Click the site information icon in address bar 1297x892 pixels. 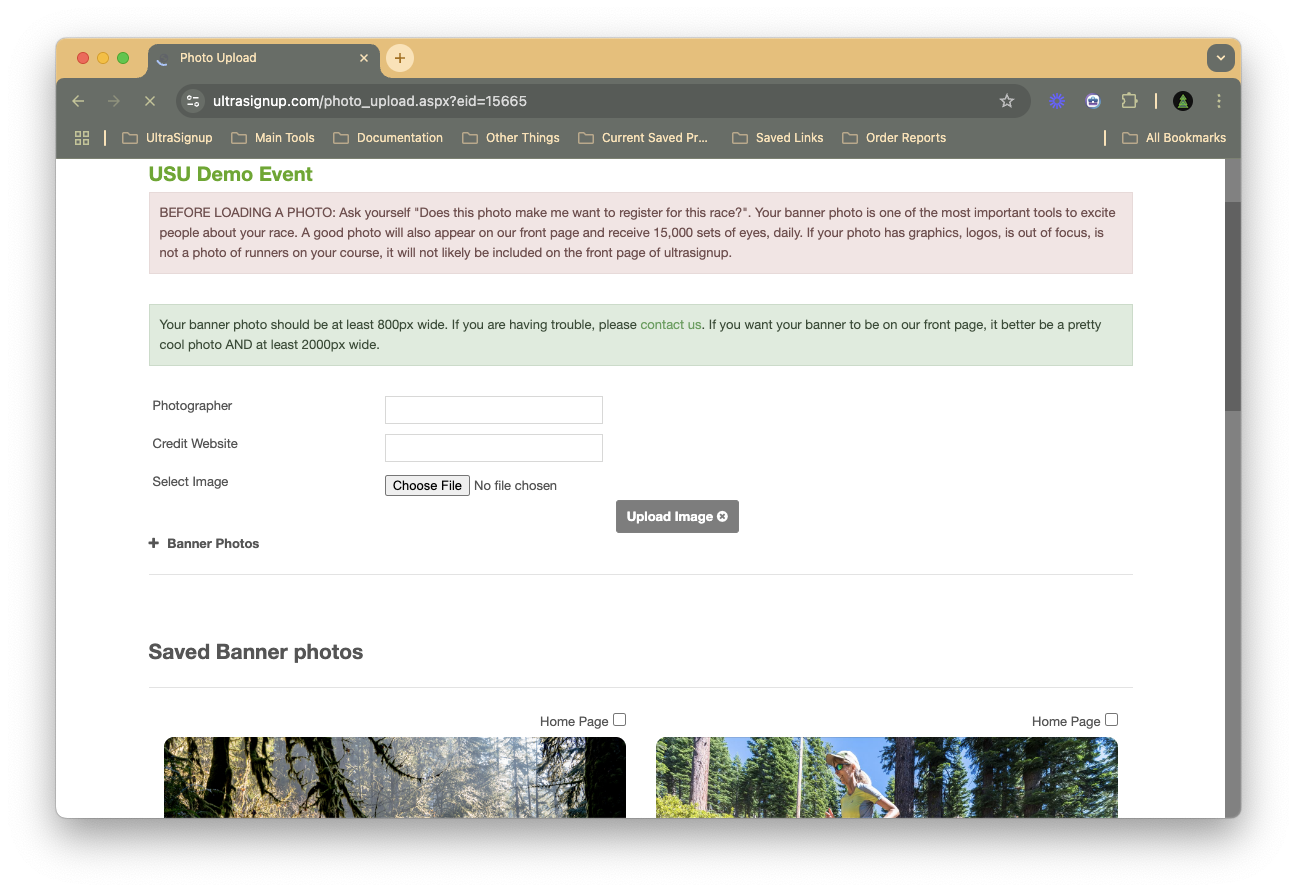pyautogui.click(x=194, y=101)
